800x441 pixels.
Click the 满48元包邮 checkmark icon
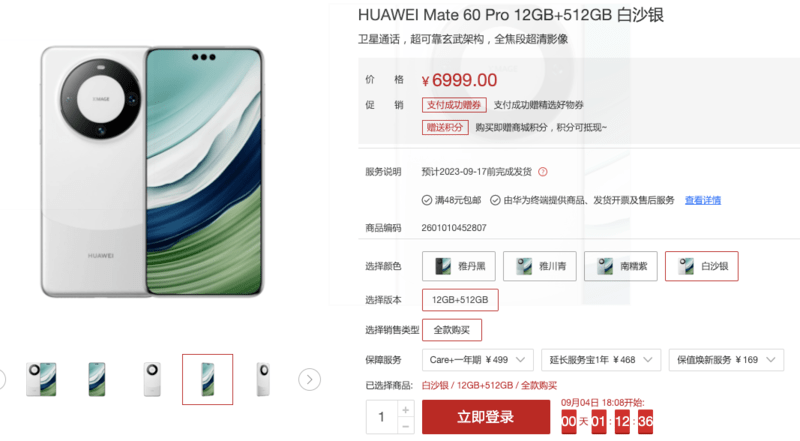click(427, 200)
